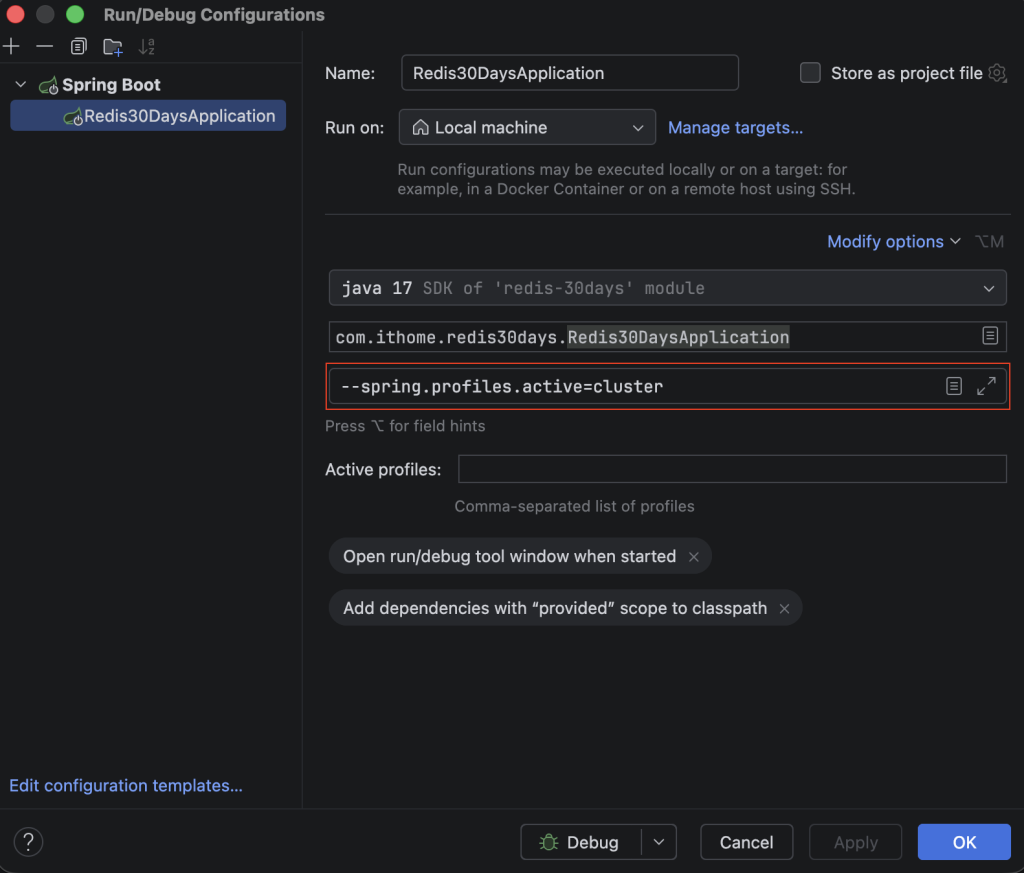Collapse the Spring Boot tree node
The width and height of the screenshot is (1024, 873).
(21, 84)
